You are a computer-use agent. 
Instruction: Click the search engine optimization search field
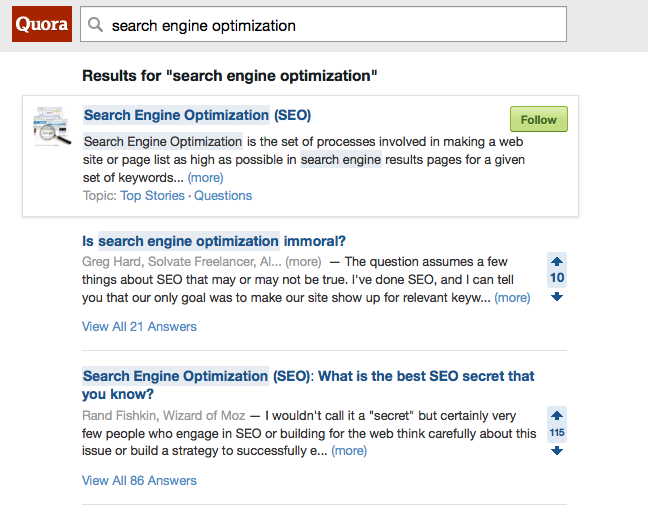(x=330, y=26)
